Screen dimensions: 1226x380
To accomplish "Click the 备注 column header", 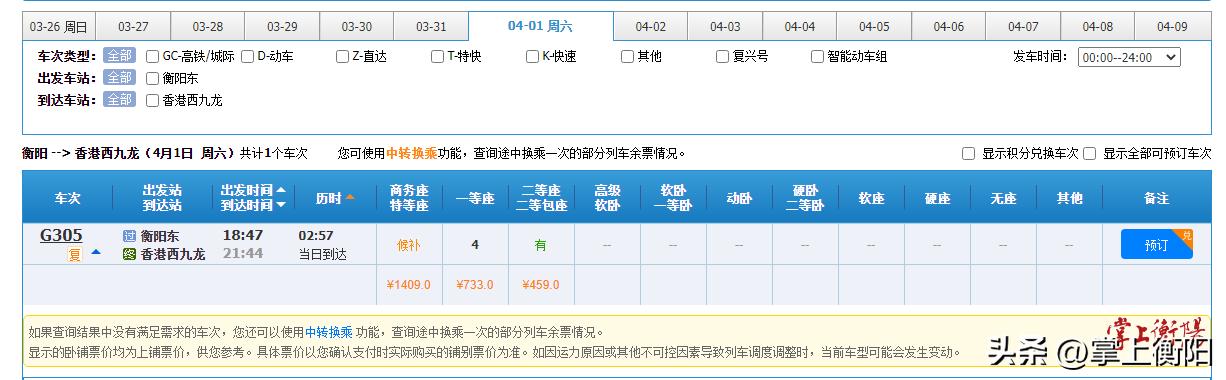I will tap(1156, 198).
